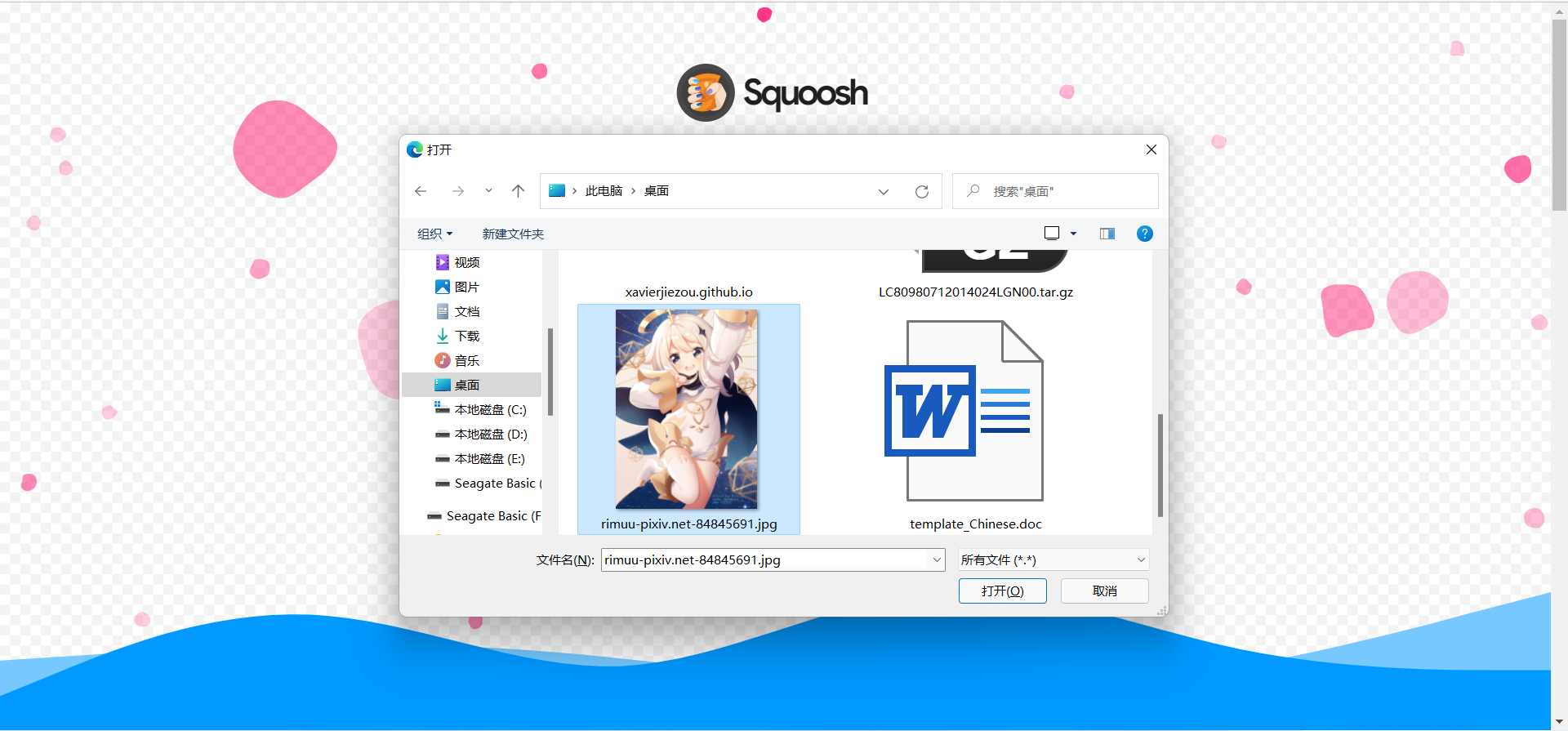This screenshot has height=731, width=1568.
Task: Select the xavierjiezou.github.io item
Action: 688,292
